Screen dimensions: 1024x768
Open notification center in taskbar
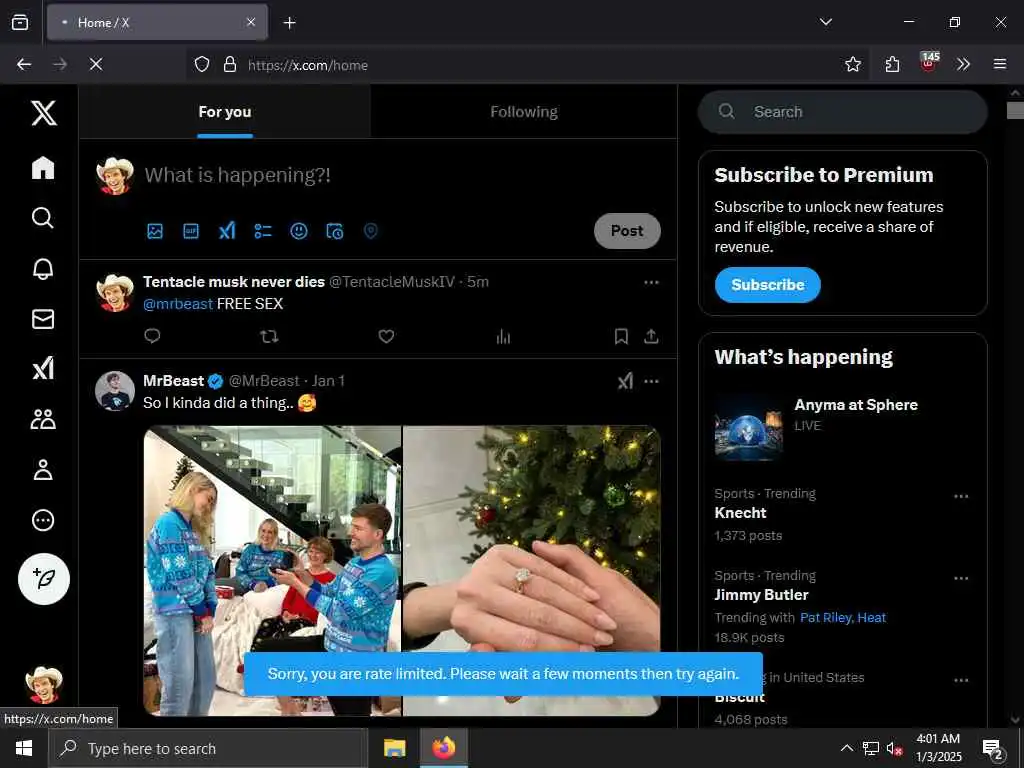(993, 748)
